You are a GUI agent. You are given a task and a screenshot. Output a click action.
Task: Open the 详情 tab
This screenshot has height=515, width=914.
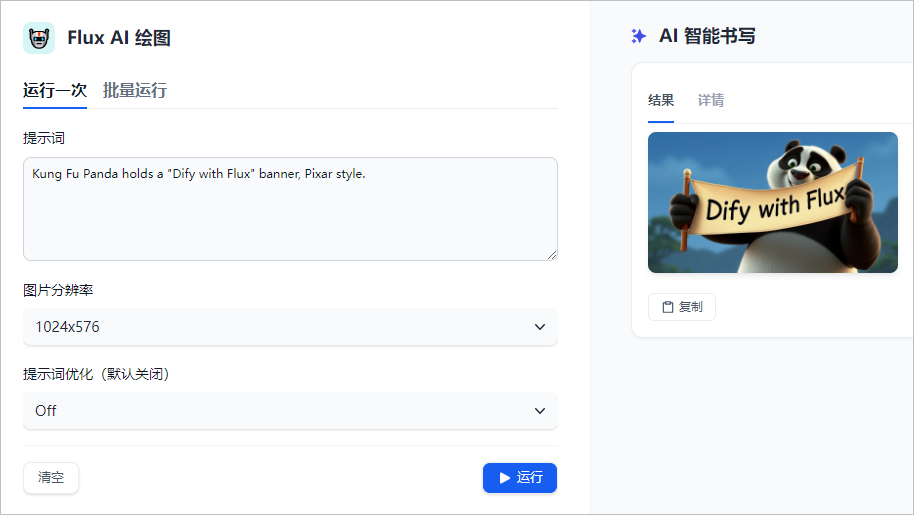[711, 100]
